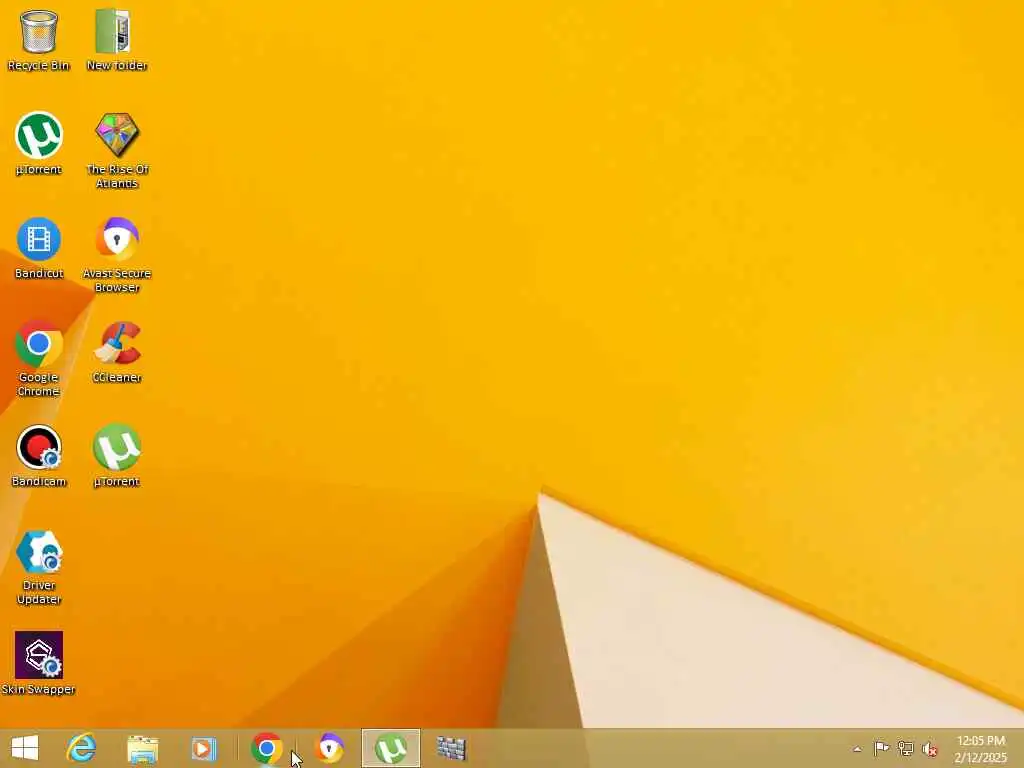Open File Explorer from the taskbar
The width and height of the screenshot is (1024, 768).
(142, 749)
